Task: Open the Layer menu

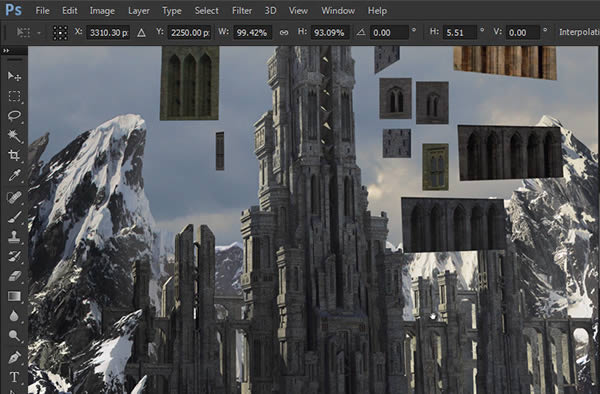Action: tap(139, 11)
